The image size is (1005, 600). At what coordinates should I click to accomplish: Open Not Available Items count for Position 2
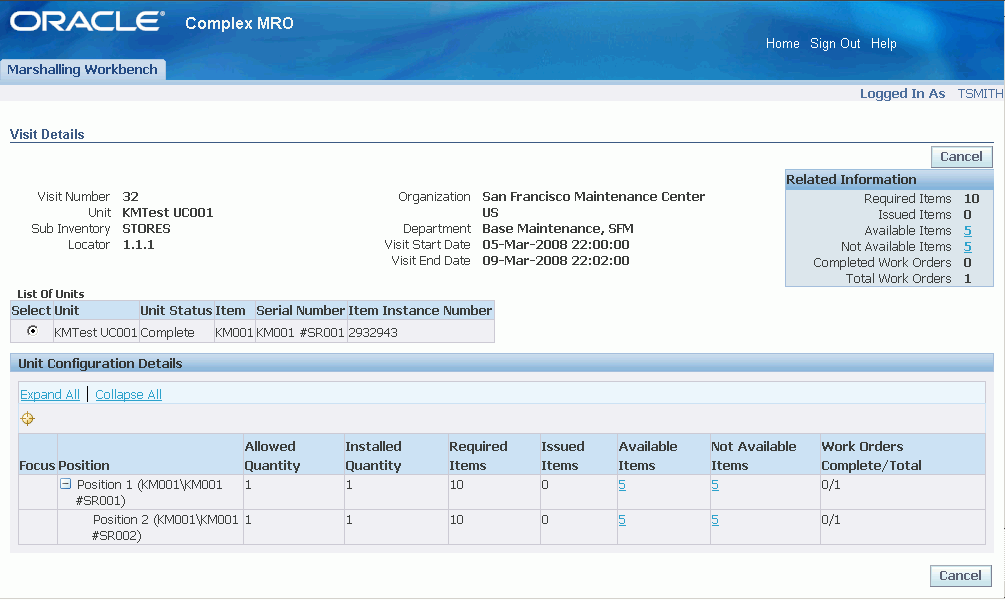click(715, 519)
